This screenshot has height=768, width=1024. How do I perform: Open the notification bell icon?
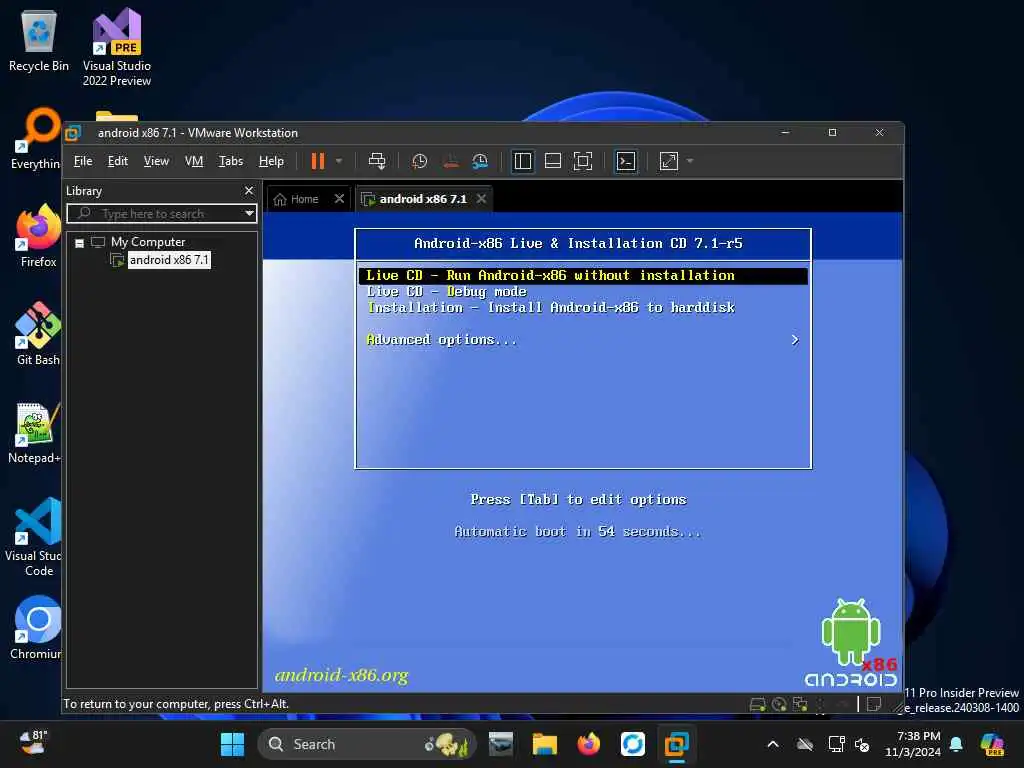click(956, 744)
